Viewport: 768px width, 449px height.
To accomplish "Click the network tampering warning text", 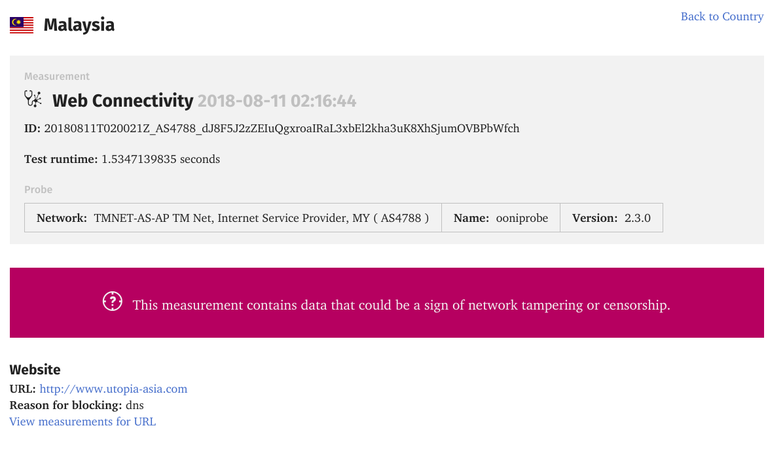I will 401,304.
